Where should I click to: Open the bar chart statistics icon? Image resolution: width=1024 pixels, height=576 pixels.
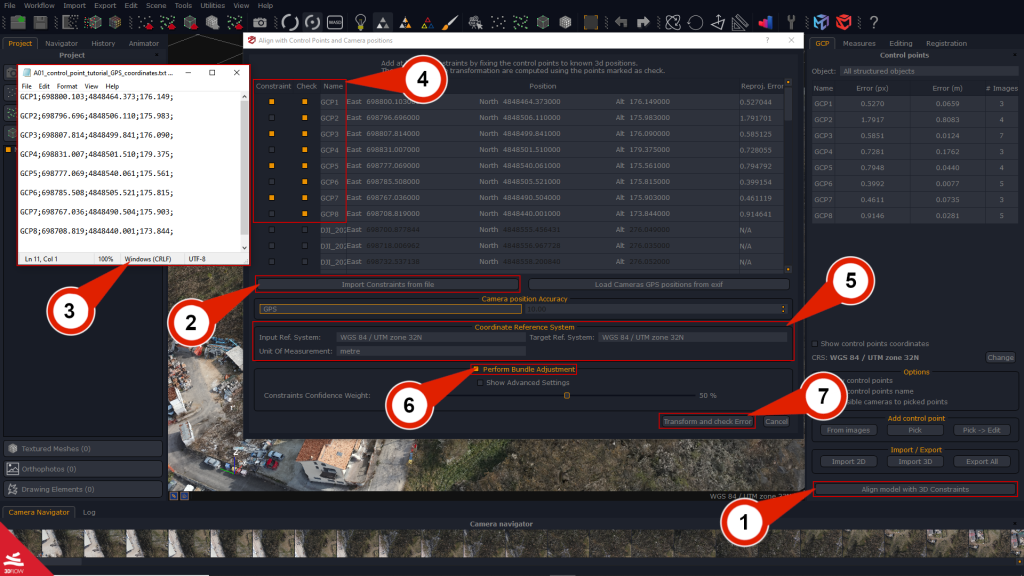(x=764, y=21)
